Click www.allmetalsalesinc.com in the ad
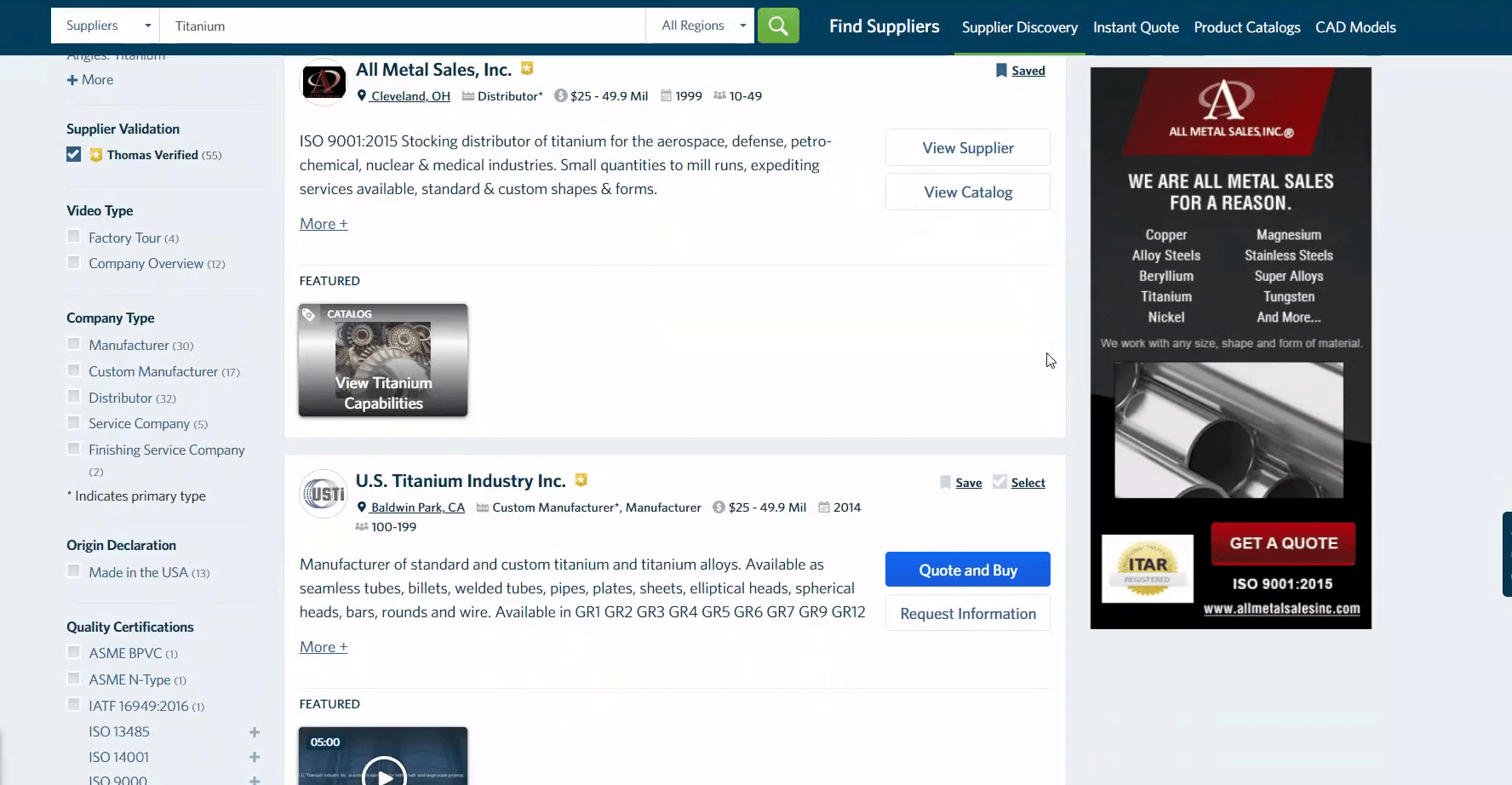This screenshot has height=785, width=1512. point(1281,609)
